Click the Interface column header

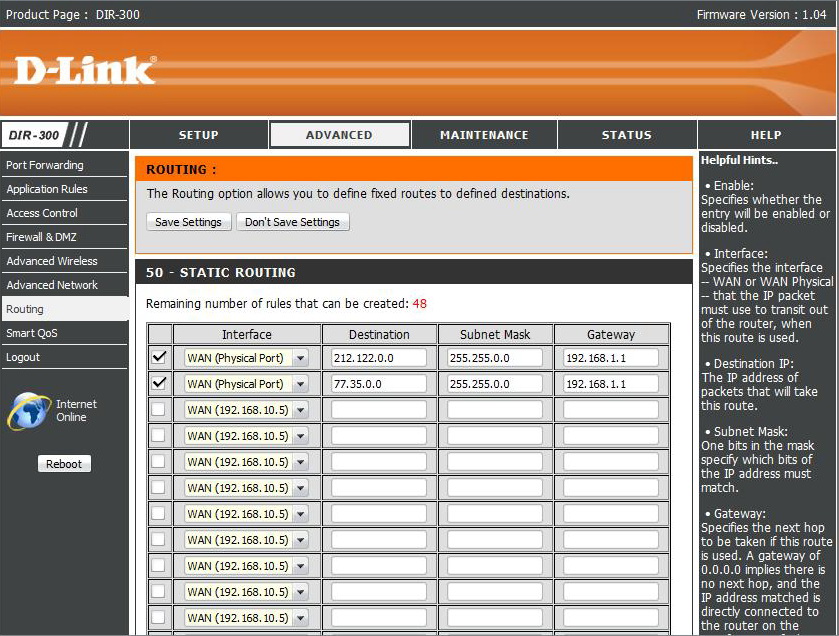pyautogui.click(x=247, y=334)
